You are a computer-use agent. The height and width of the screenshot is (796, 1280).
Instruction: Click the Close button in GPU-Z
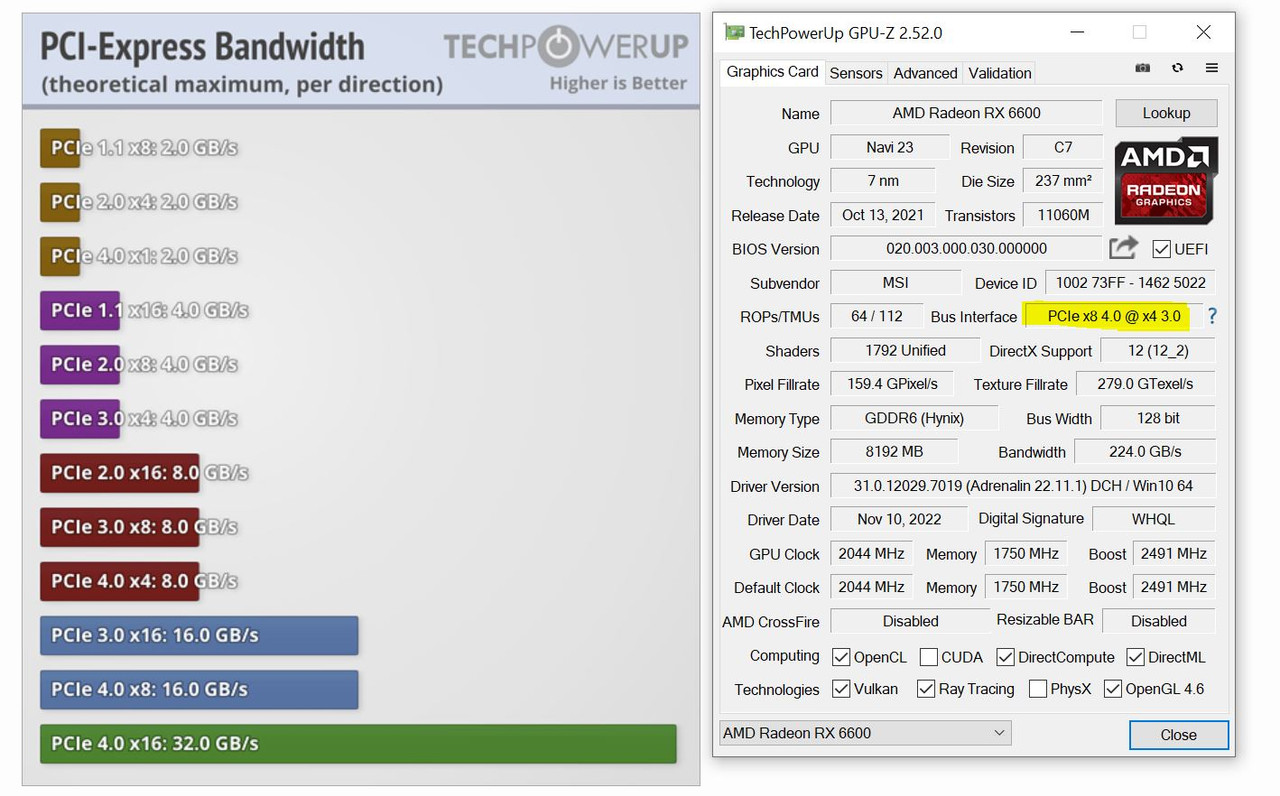(x=1178, y=735)
